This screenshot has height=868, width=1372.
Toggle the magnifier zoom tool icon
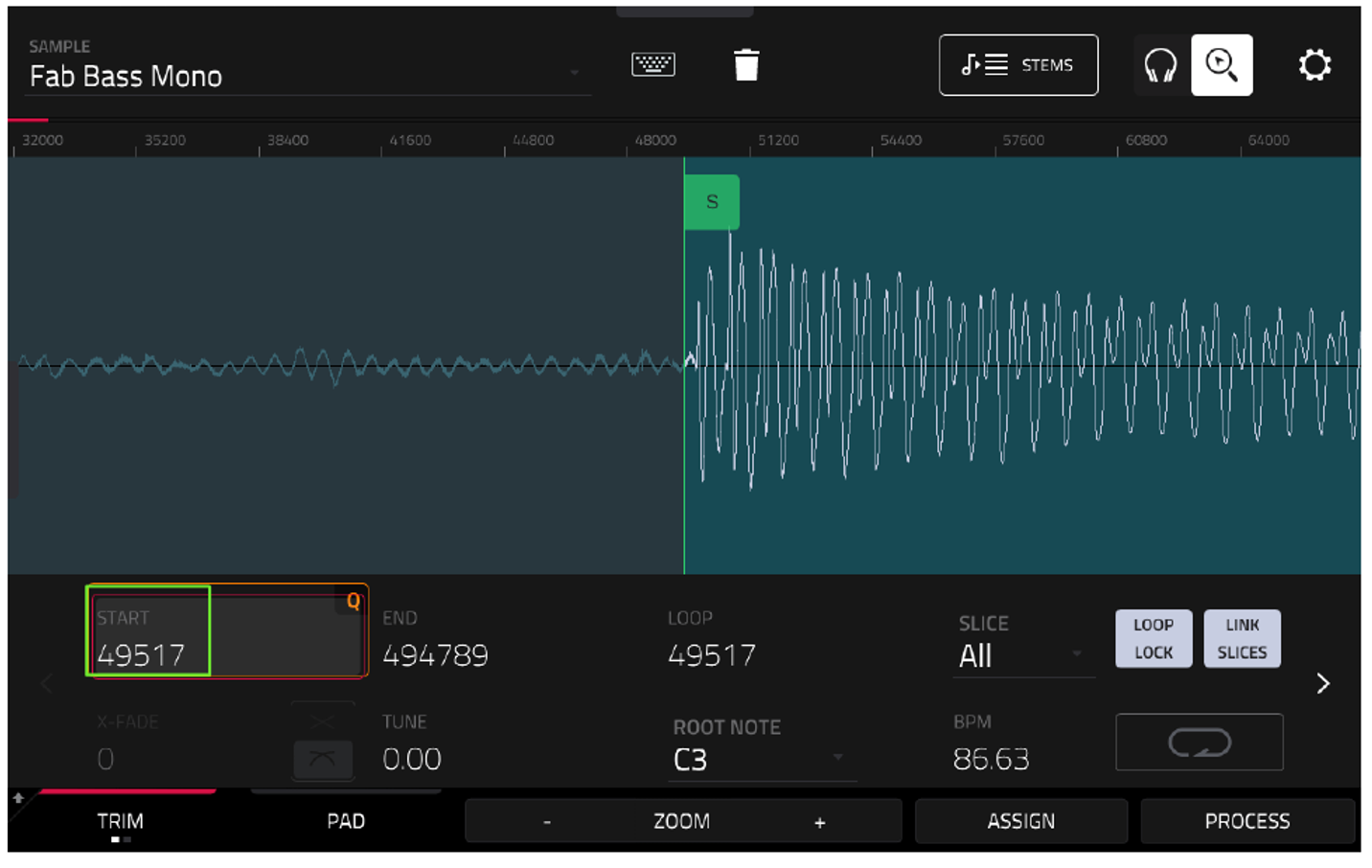pyautogui.click(x=1221, y=65)
